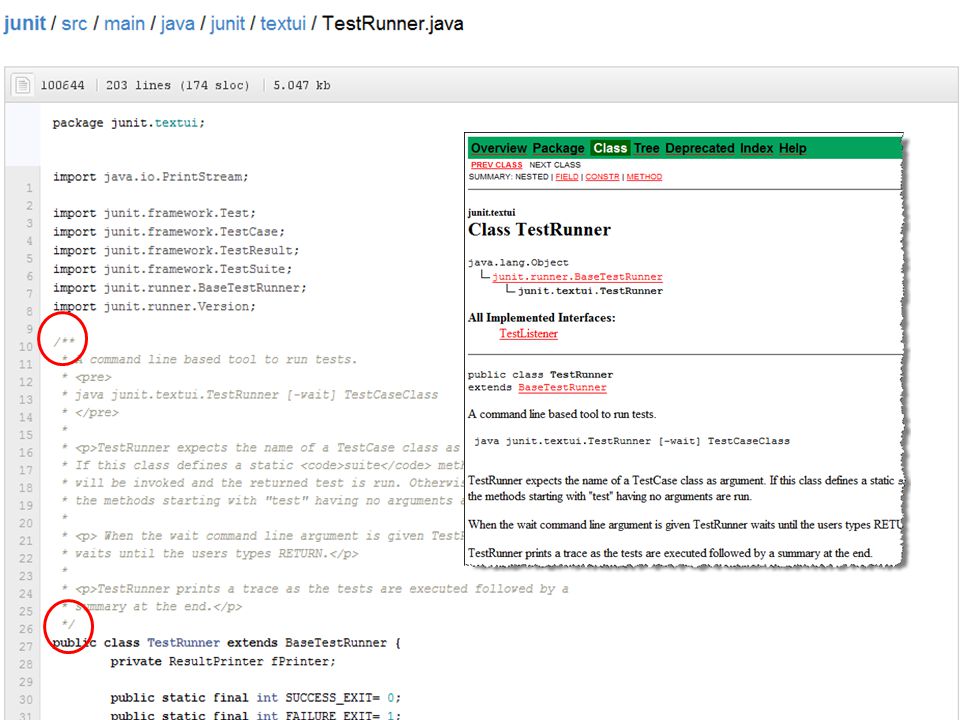Click the 'java.lang.Object' hierarchy text
960x720 pixels.
tap(518, 263)
